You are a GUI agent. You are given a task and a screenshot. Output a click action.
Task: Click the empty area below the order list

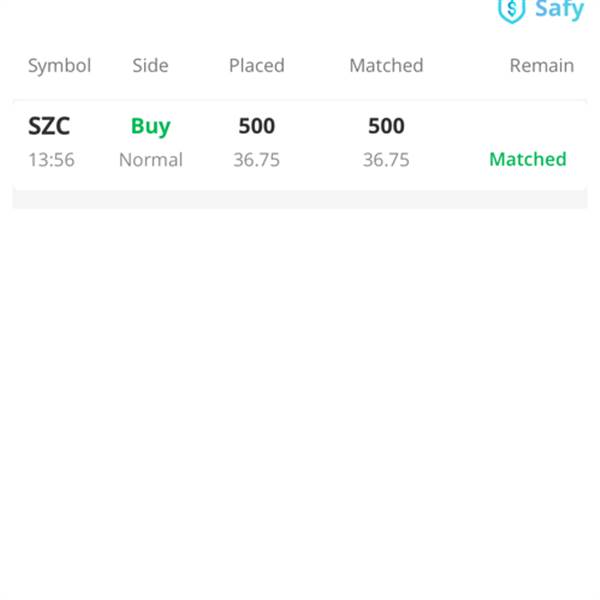[x=300, y=402]
